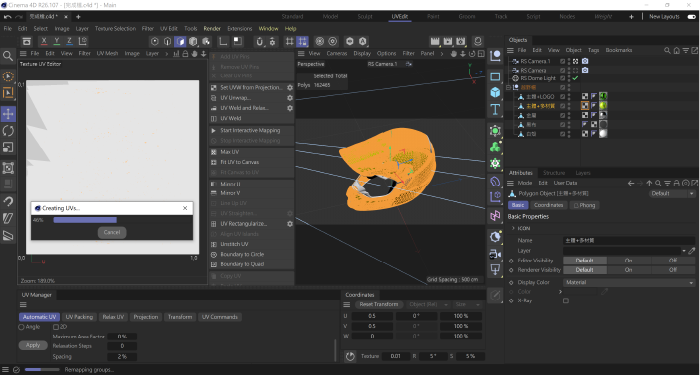This screenshot has height=375, width=700.
Task: Open the Texture Selection menu
Action: [115, 29]
